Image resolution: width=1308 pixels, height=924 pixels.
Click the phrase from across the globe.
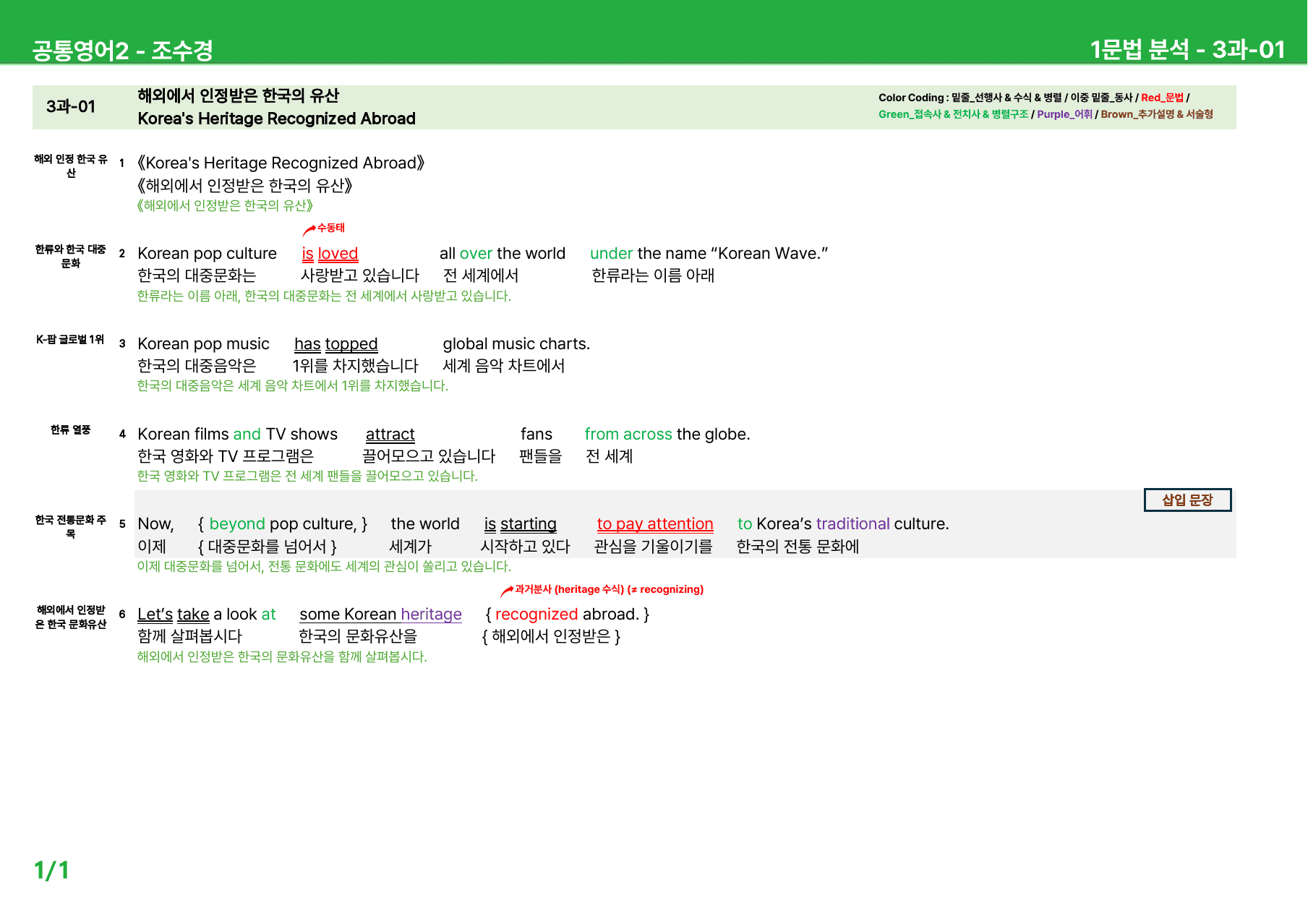[667, 435]
